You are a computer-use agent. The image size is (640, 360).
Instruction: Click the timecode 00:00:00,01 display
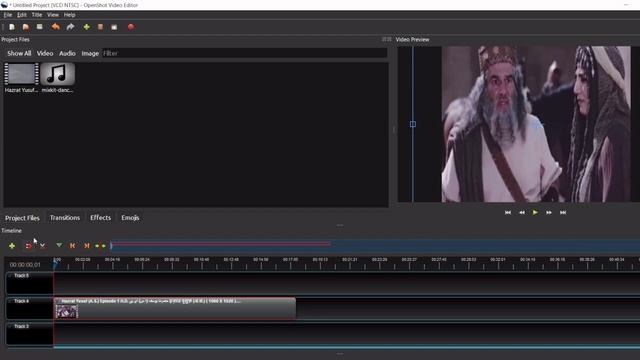coord(25,265)
